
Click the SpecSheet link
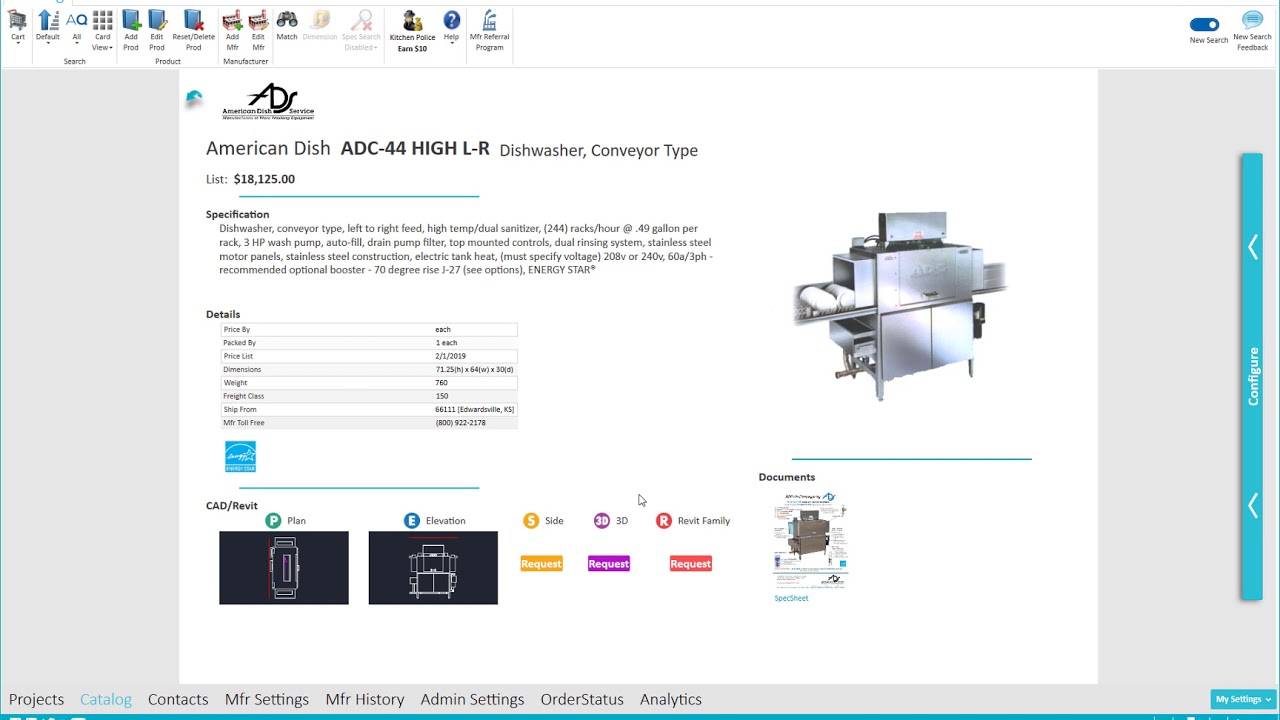(x=791, y=598)
